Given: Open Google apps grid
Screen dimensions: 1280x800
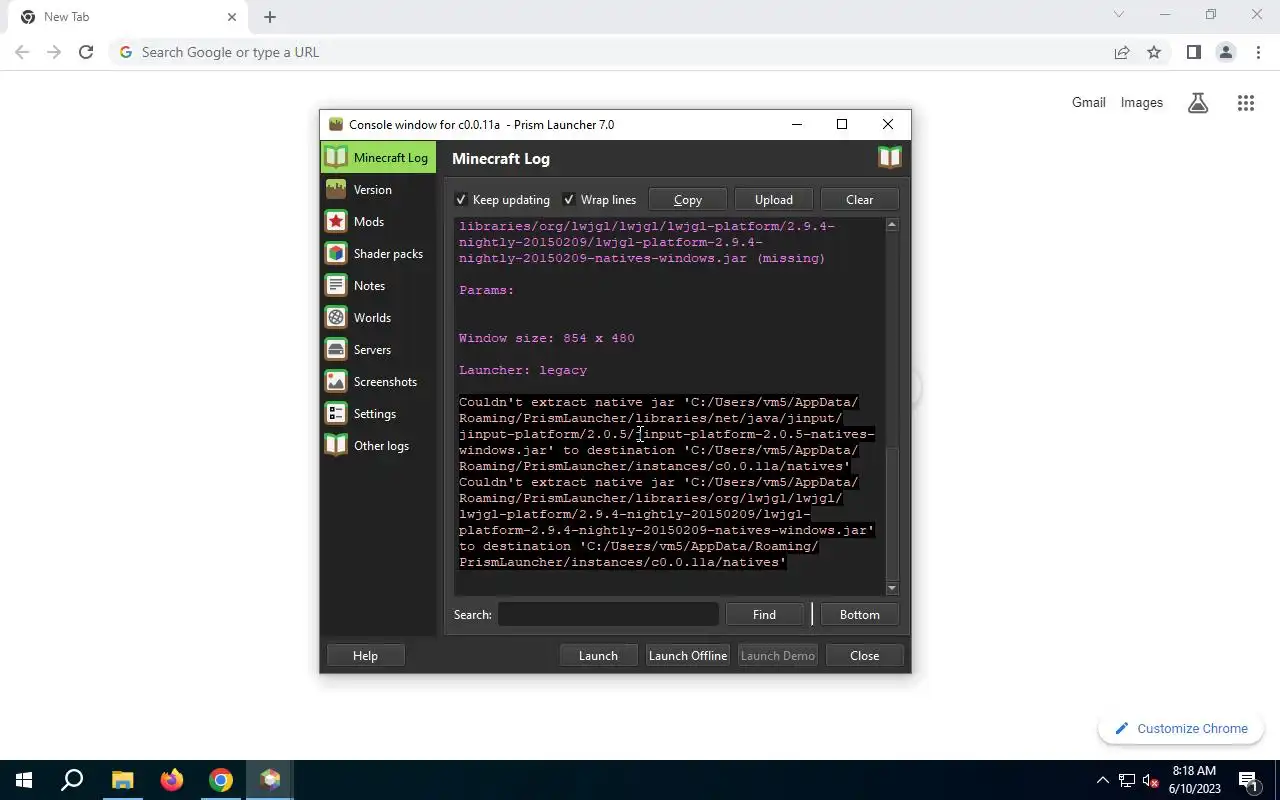Looking at the screenshot, I should (1245, 102).
